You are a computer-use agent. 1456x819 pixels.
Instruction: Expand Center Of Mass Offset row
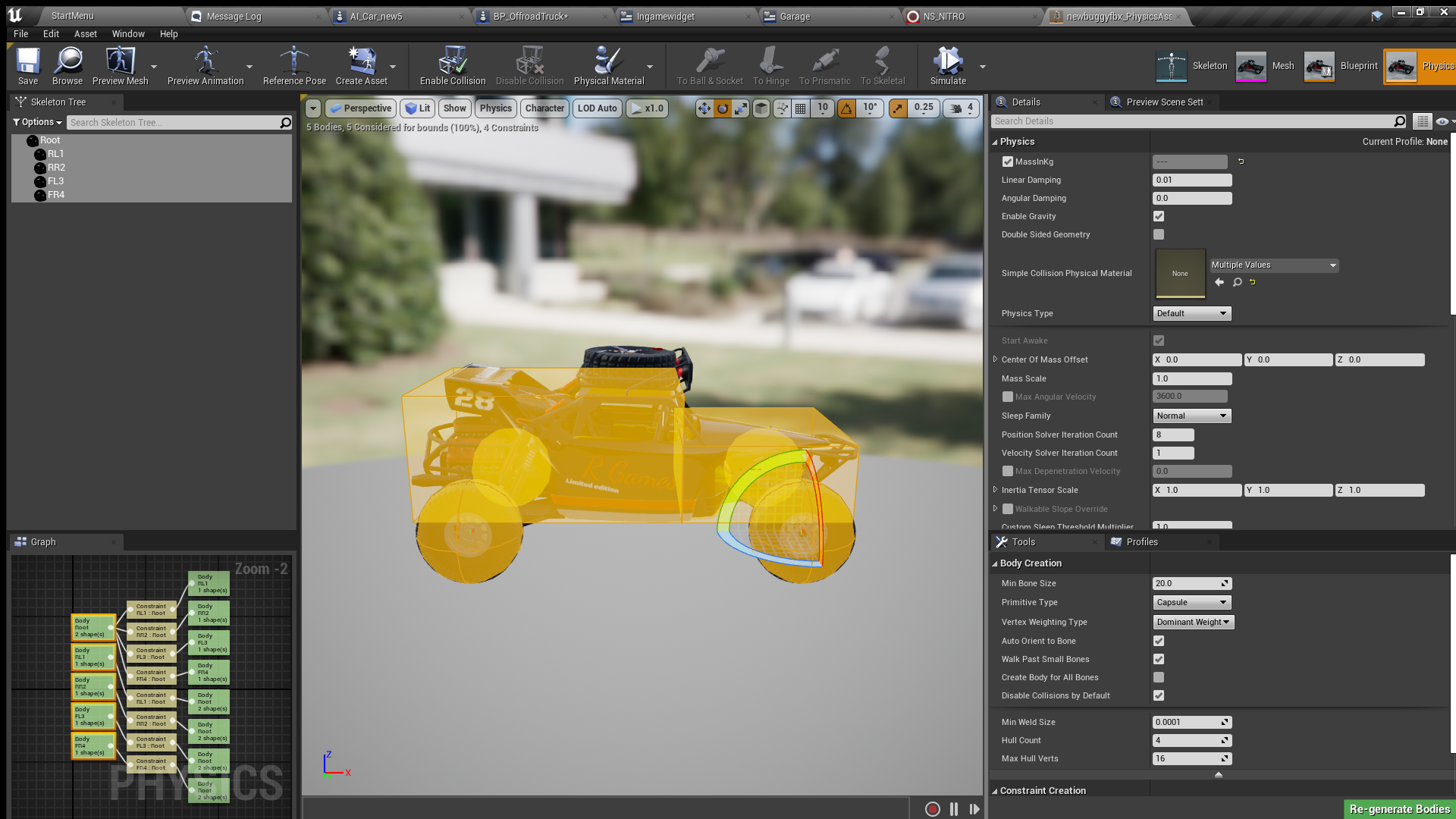tap(995, 359)
